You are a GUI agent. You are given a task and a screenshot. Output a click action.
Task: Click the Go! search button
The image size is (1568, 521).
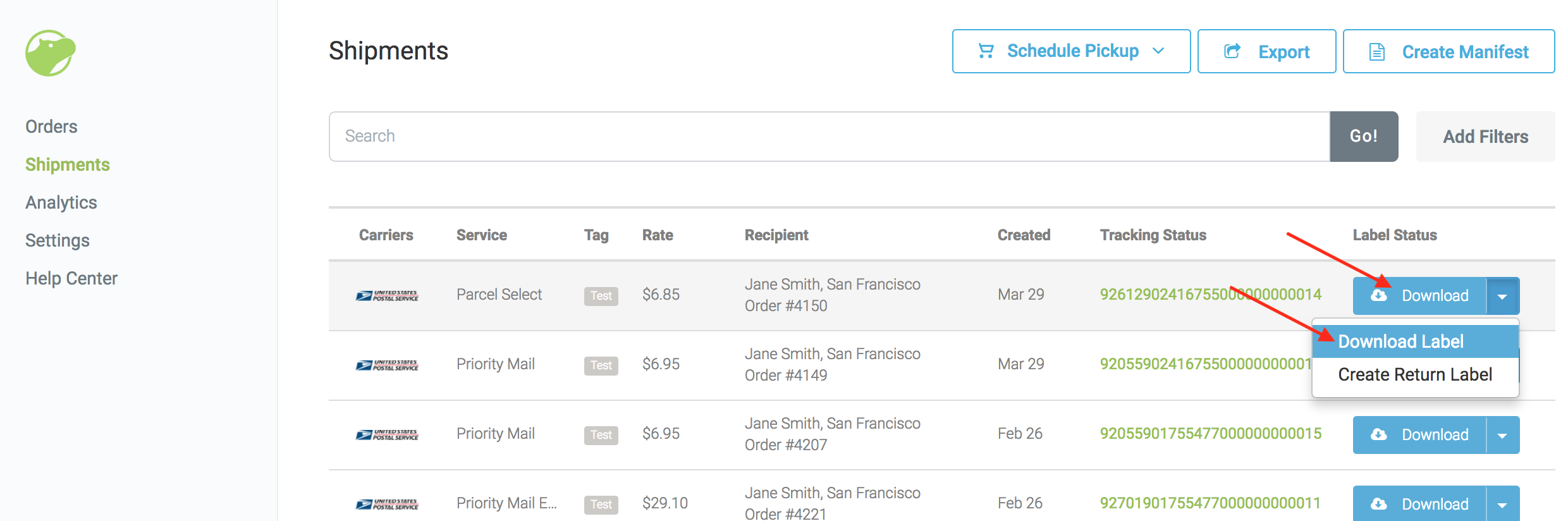(1364, 137)
